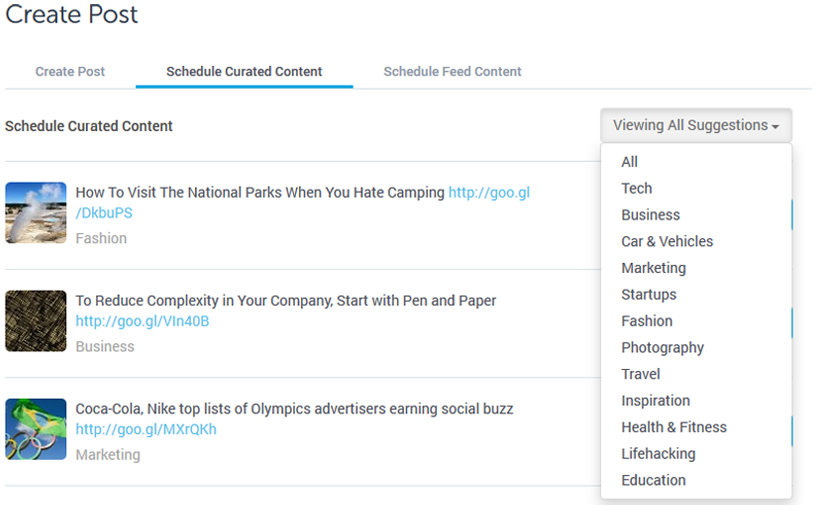Collapse the Viewing All Suggestions dropdown
The height and width of the screenshot is (505, 816).
pos(696,126)
